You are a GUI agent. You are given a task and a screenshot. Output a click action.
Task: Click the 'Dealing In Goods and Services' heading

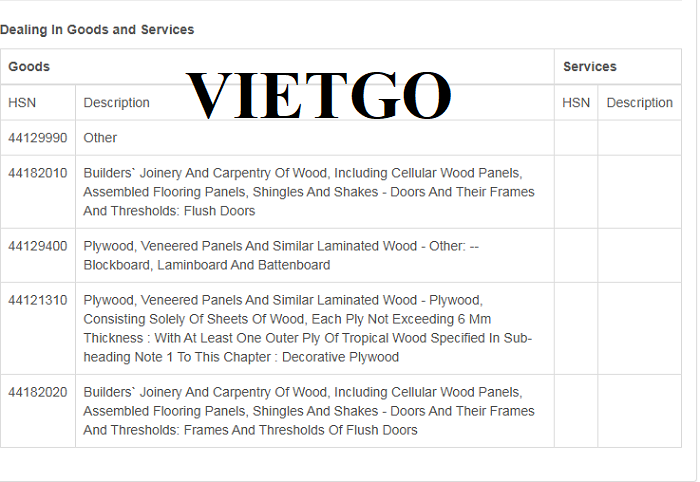pos(97,30)
